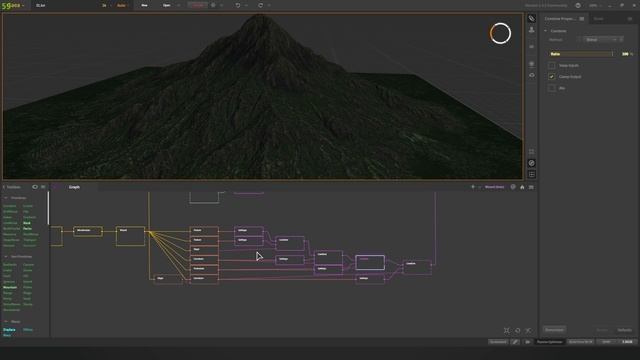Screen dimensions: 640x360
Task: Select Mountain in the Toolbox list
Action: (10, 287)
